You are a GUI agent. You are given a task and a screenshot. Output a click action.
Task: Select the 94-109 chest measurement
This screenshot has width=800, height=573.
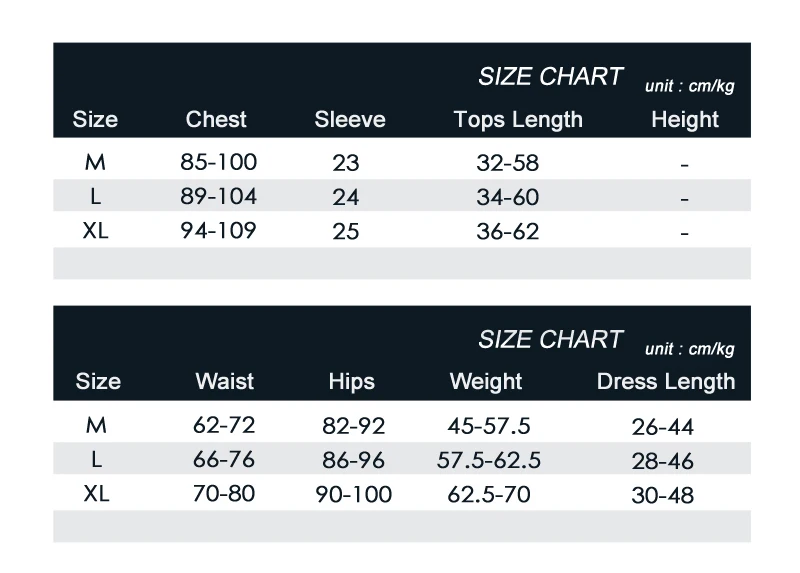coord(218,231)
